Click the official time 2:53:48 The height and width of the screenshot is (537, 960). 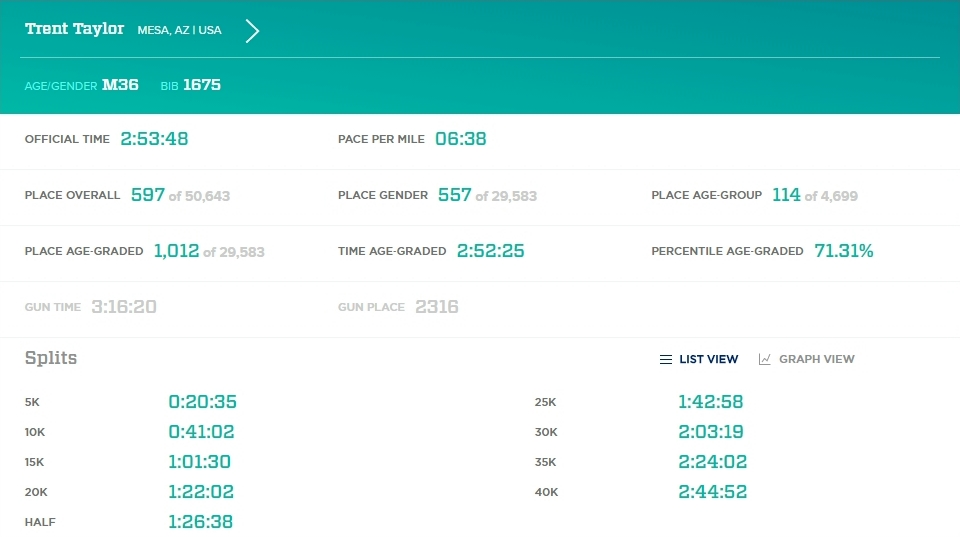[154, 139]
